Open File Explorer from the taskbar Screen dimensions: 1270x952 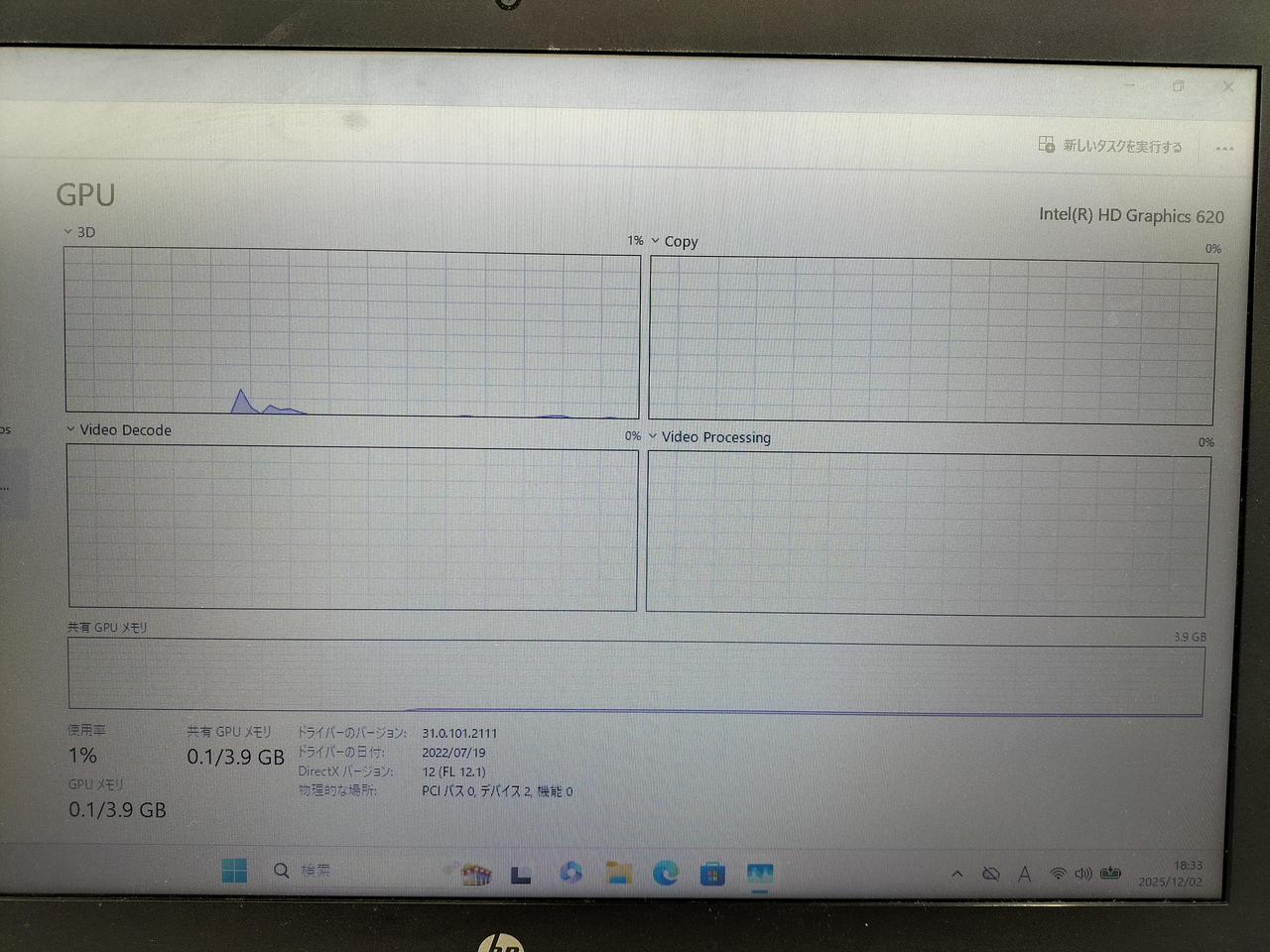[619, 873]
